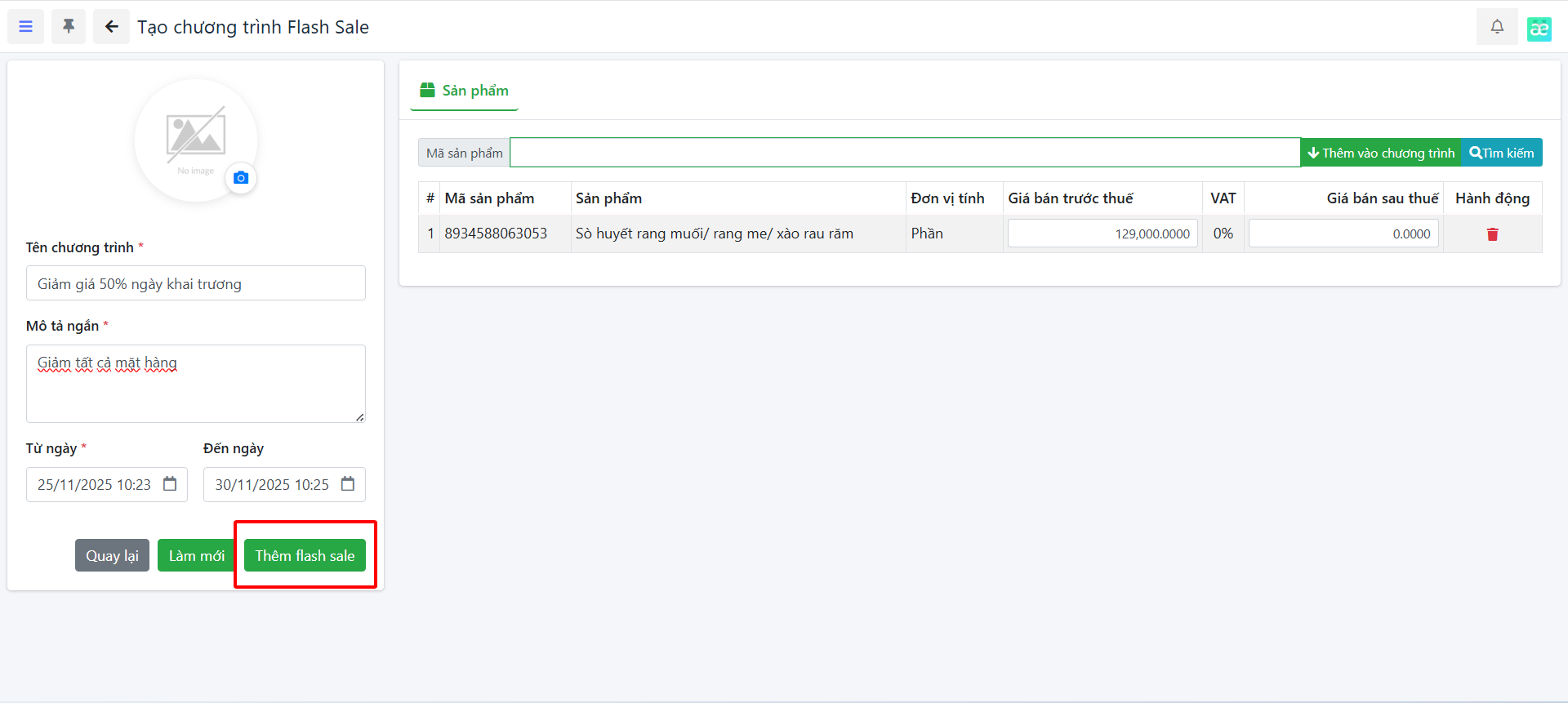The height and width of the screenshot is (703, 1568).
Task: Click the Quay lại button
Action: (112, 556)
